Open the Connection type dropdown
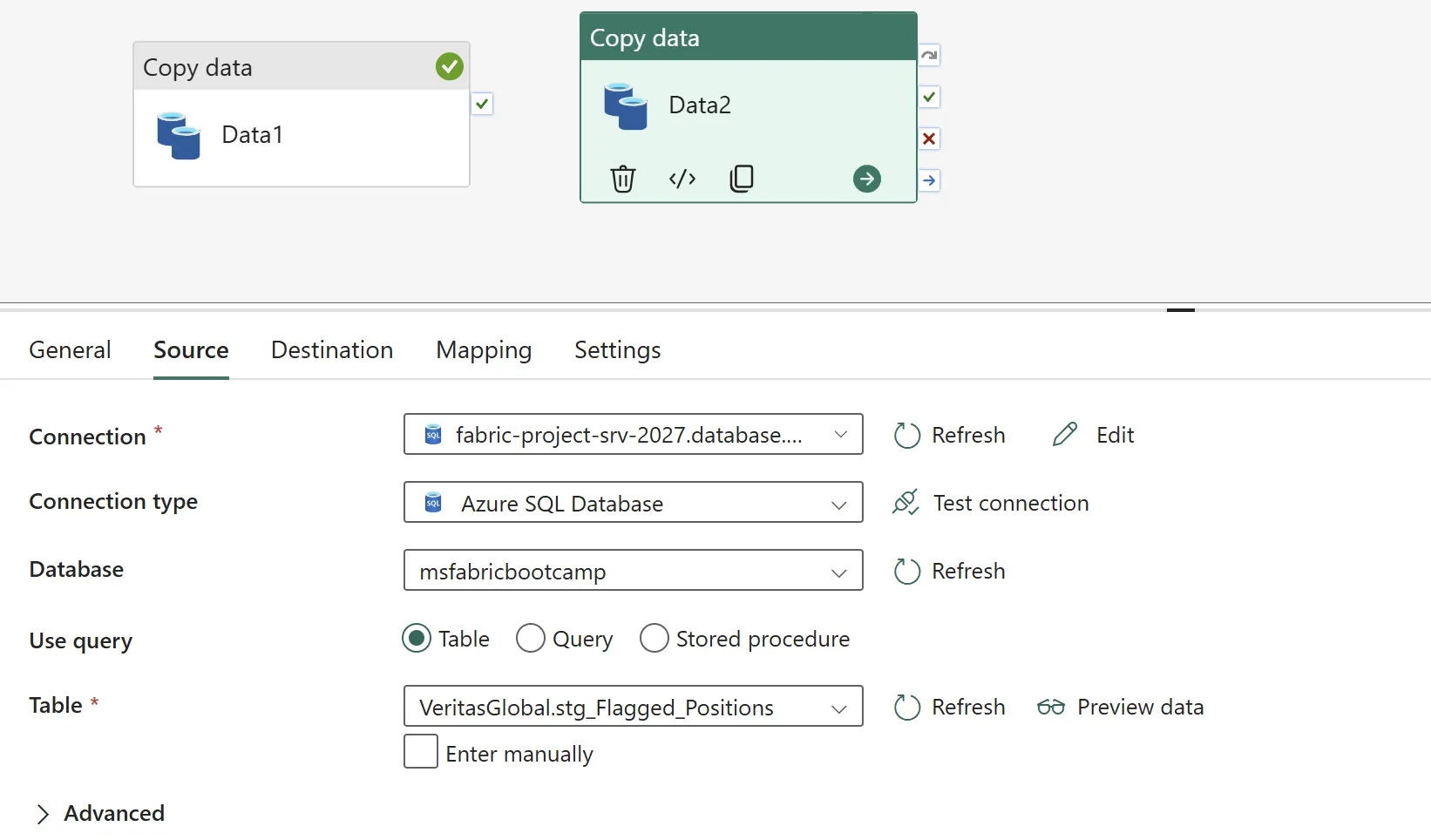1431x840 pixels. [x=634, y=502]
